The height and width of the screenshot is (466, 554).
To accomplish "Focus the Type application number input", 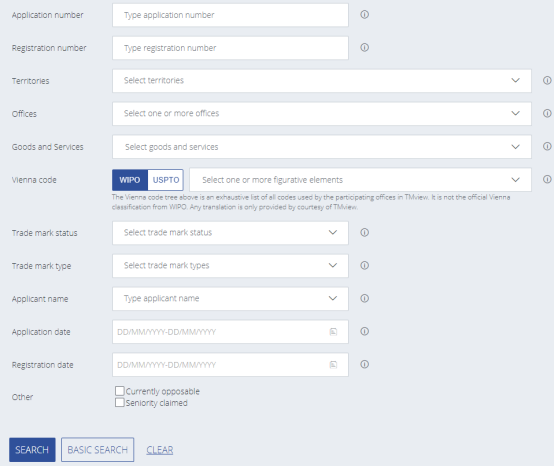I will [x=230, y=15].
